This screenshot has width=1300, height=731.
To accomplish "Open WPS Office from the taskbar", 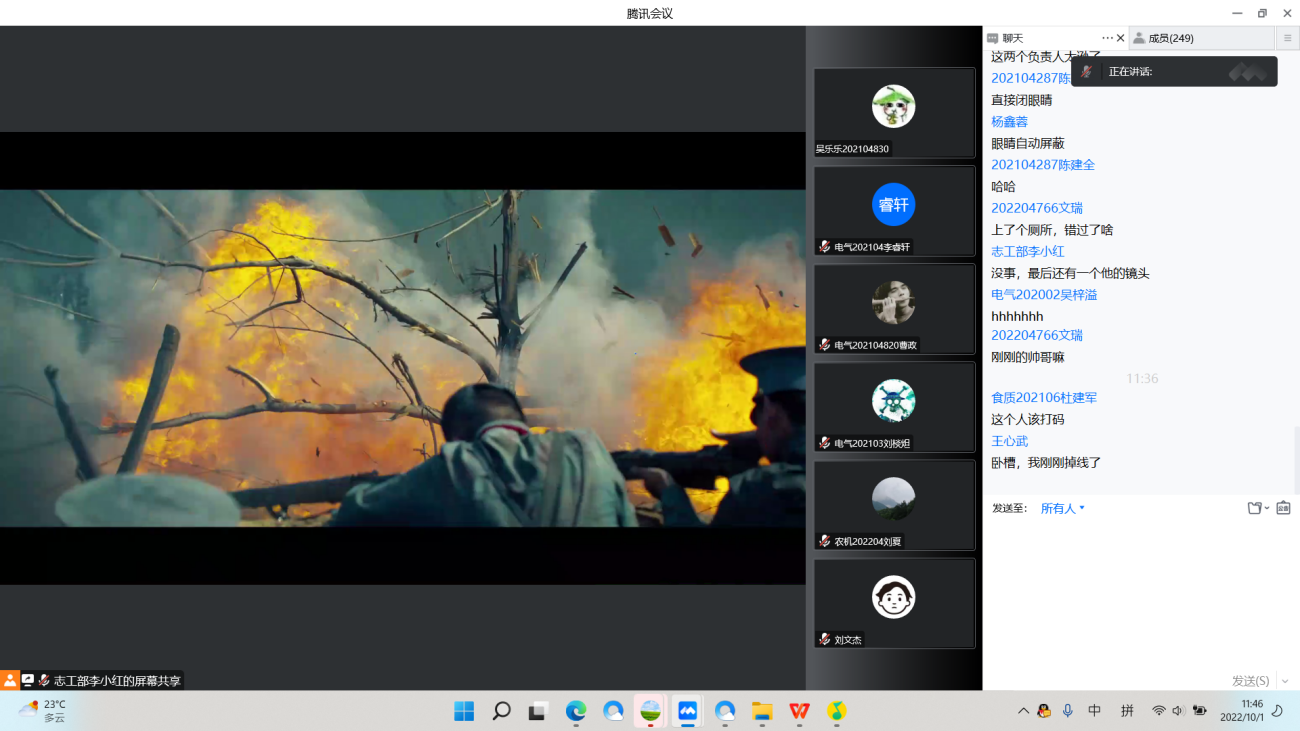I will tap(799, 711).
